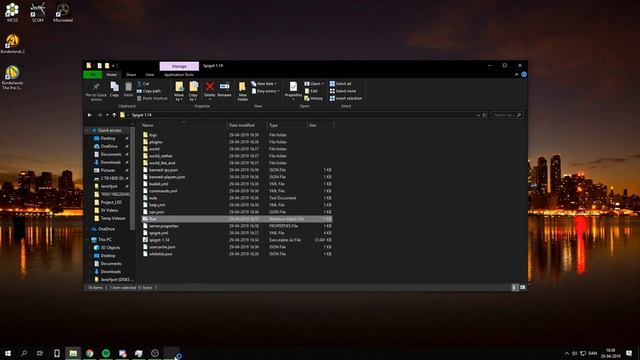
Task: Go up one folder level
Action: (x=114, y=115)
